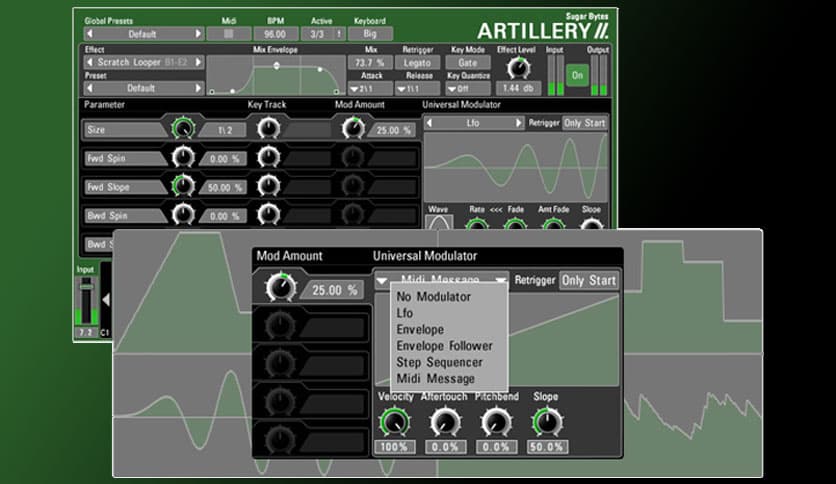The image size is (836, 484).
Task: Choose No Modulator from the list
Action: click(x=433, y=297)
